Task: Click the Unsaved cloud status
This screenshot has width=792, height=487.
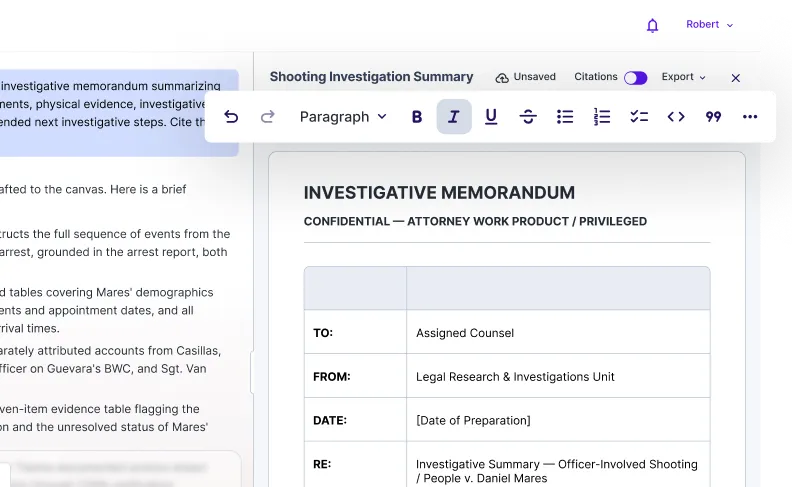Action: [x=525, y=77]
